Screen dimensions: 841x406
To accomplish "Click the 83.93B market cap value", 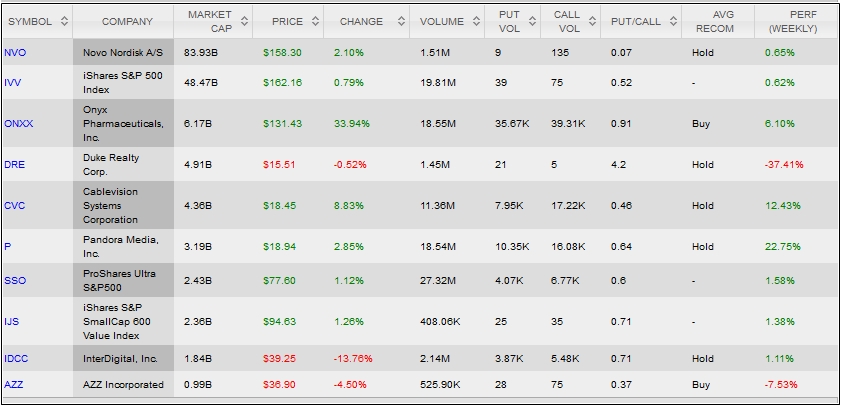I will 201,53.
